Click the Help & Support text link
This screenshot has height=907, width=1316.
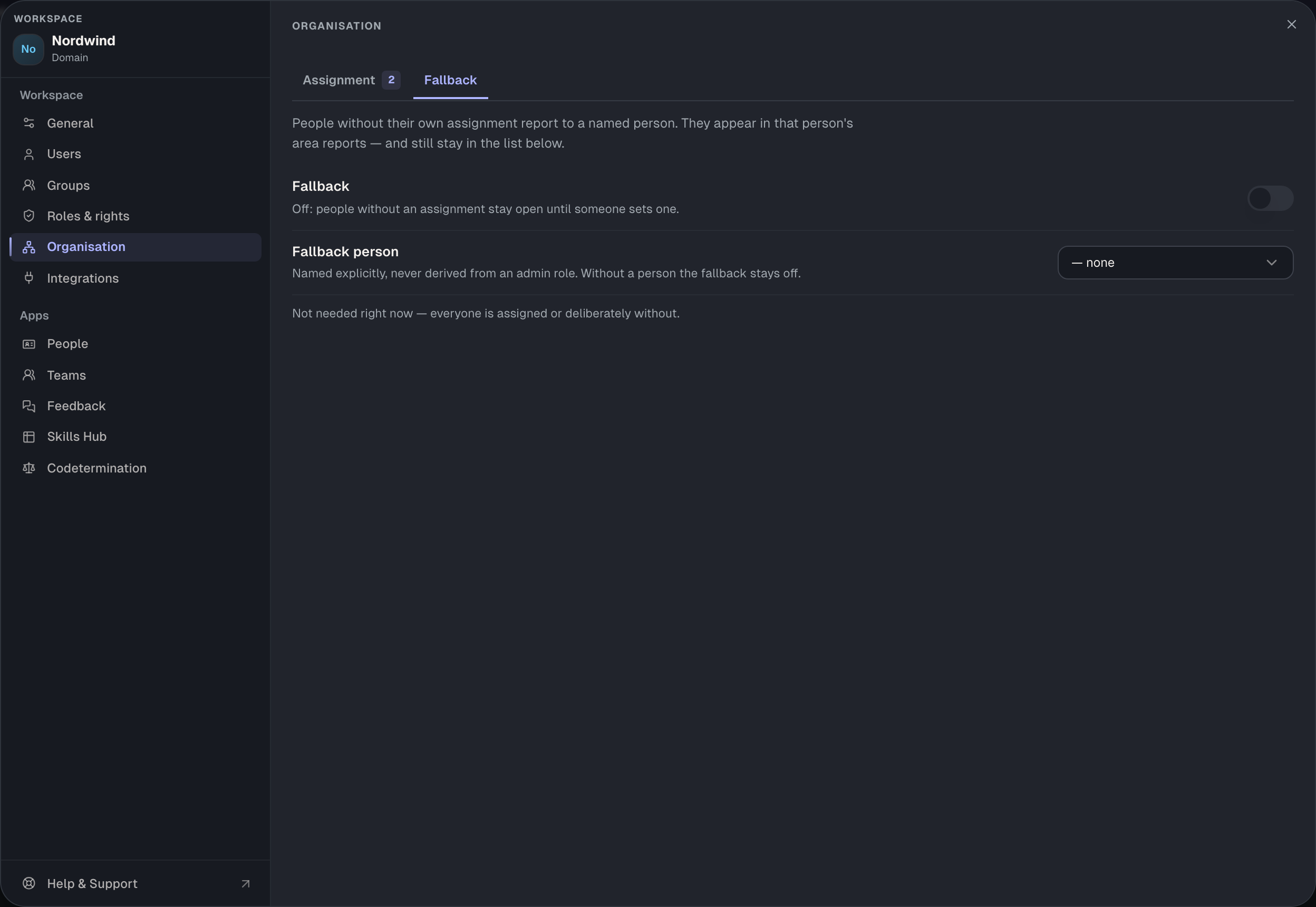tap(92, 884)
